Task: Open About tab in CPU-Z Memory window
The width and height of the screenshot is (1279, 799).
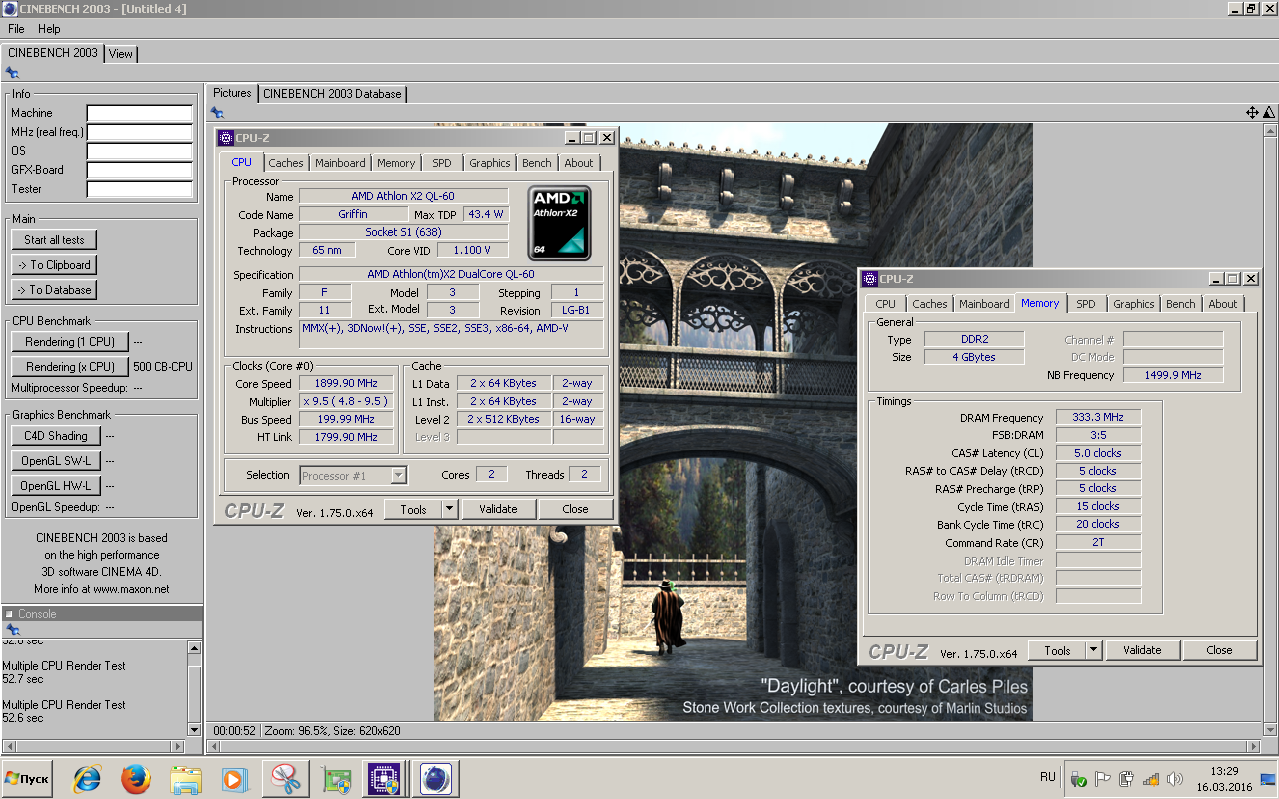Action: click(1223, 304)
